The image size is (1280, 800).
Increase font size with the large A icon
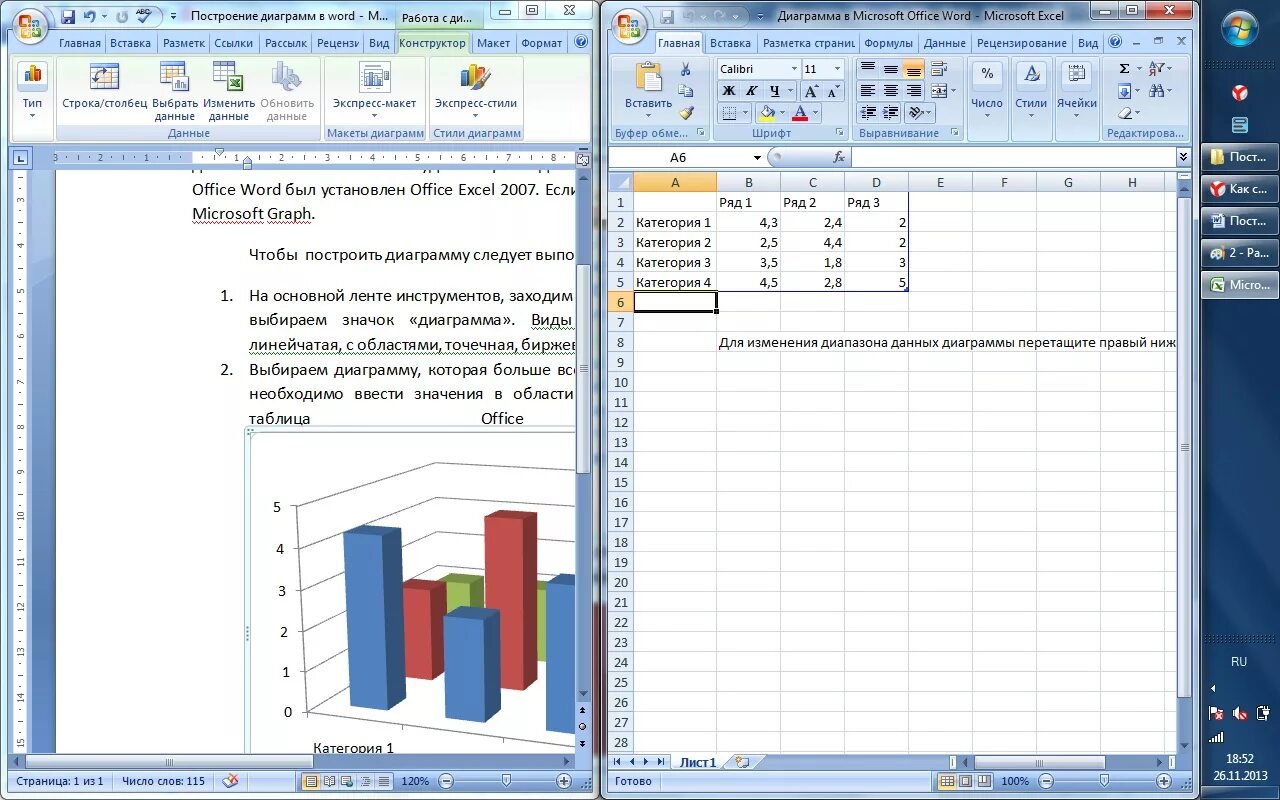click(x=811, y=91)
